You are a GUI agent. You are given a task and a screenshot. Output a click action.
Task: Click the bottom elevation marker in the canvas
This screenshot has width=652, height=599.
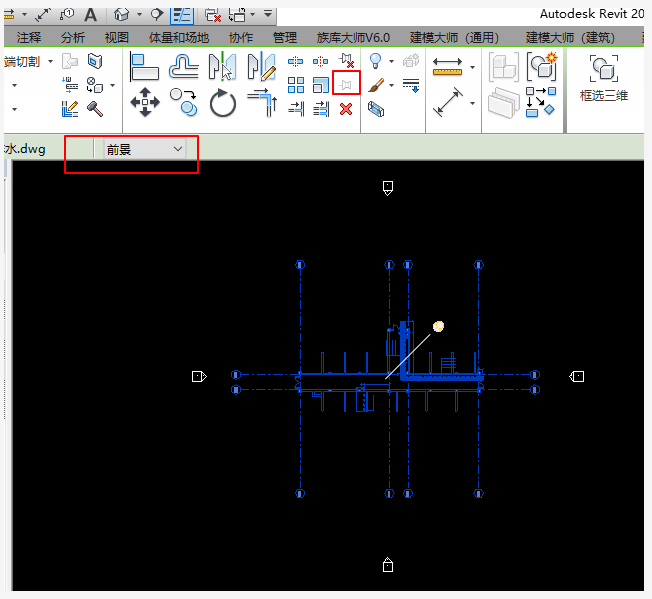pyautogui.click(x=388, y=565)
